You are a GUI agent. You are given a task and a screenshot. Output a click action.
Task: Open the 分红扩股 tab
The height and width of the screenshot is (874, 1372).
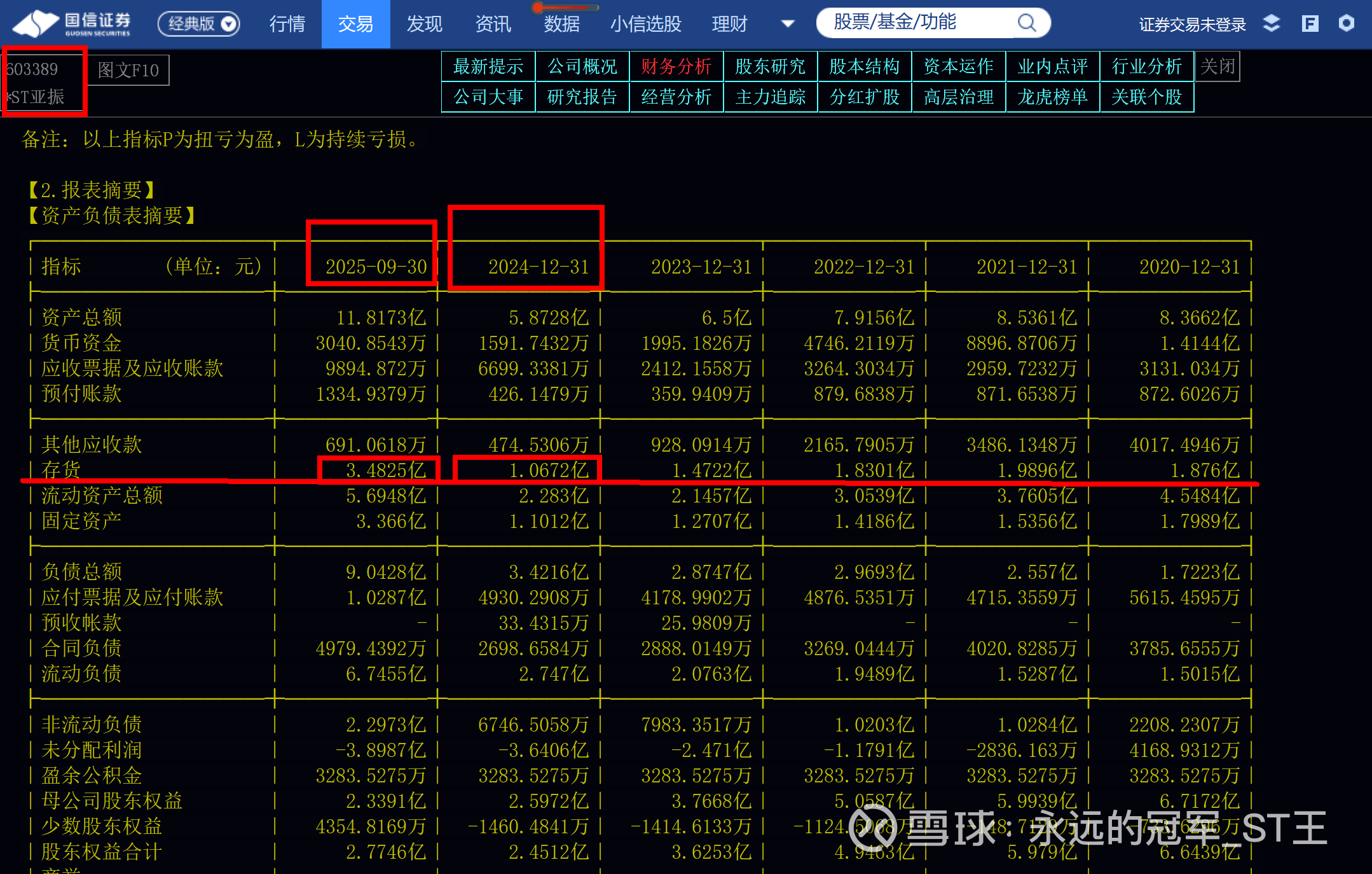[x=864, y=97]
